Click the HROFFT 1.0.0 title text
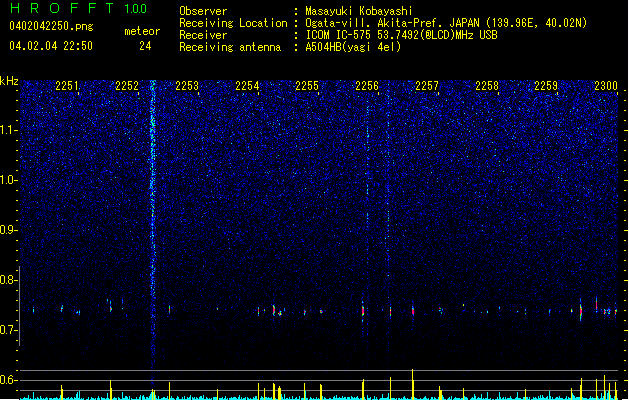The image size is (629, 400). (x=79, y=8)
